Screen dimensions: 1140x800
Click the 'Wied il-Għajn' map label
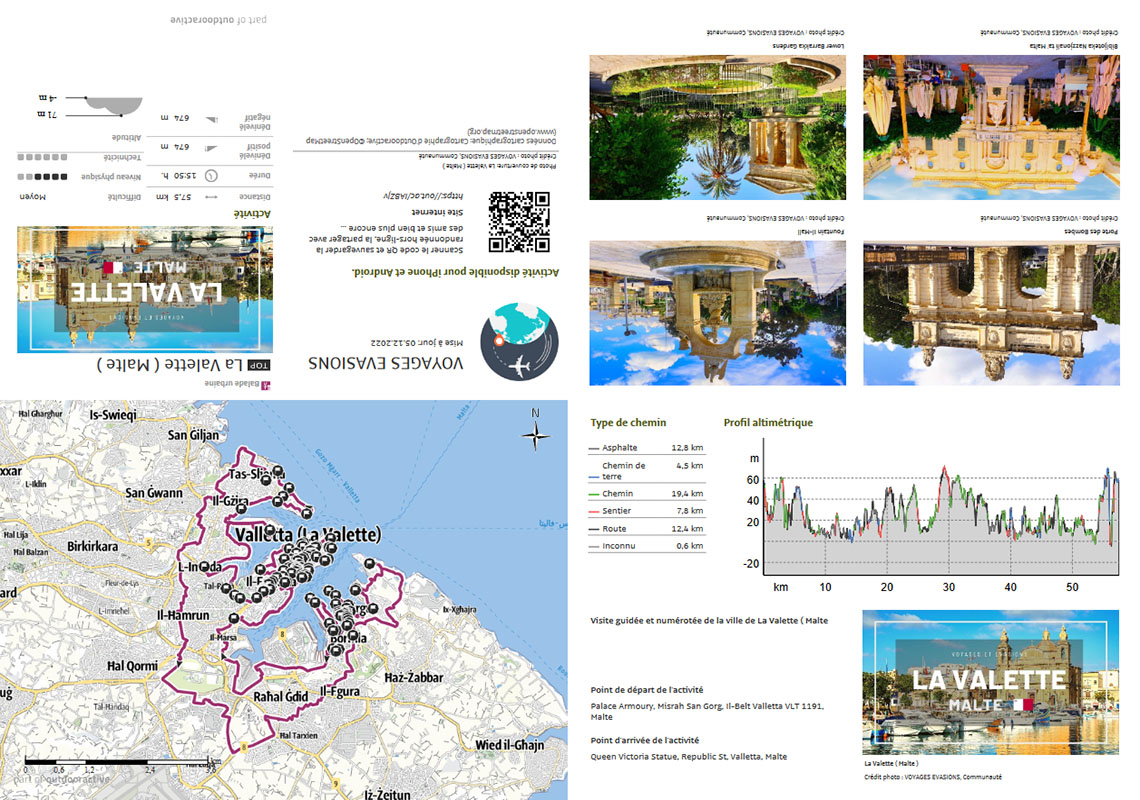pyautogui.click(x=510, y=745)
